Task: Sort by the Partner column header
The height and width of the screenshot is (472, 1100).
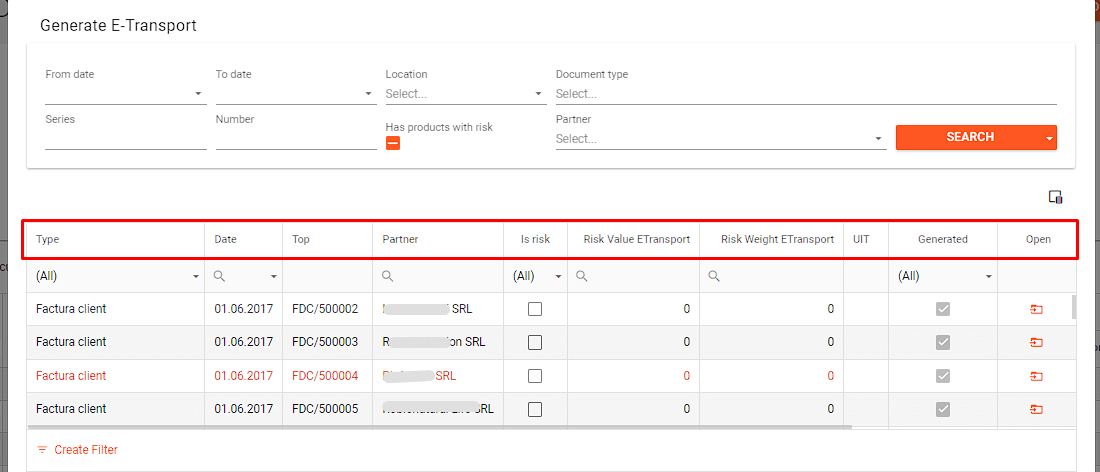Action: 400,240
